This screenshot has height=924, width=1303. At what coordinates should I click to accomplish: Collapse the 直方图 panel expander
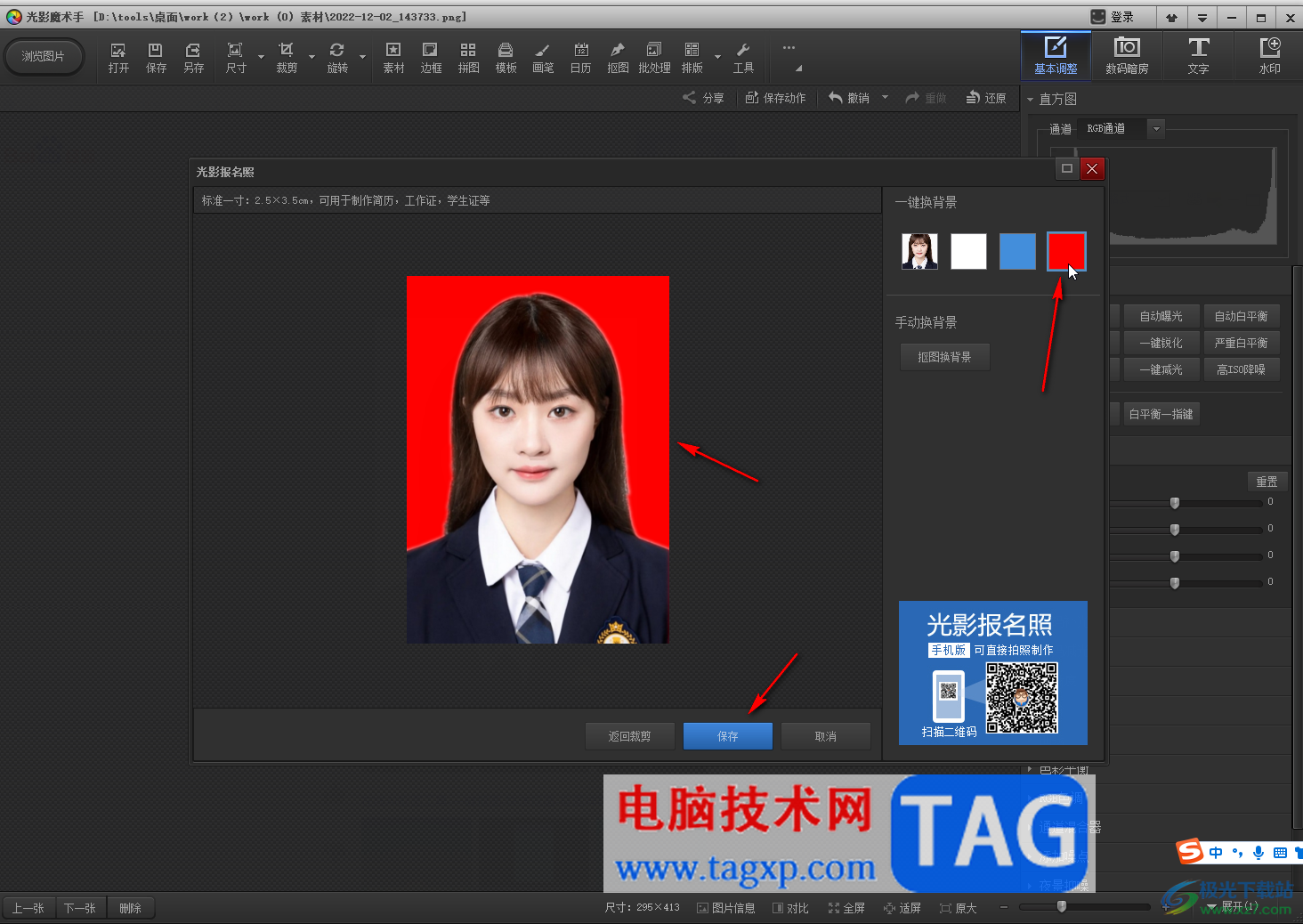click(x=1031, y=100)
